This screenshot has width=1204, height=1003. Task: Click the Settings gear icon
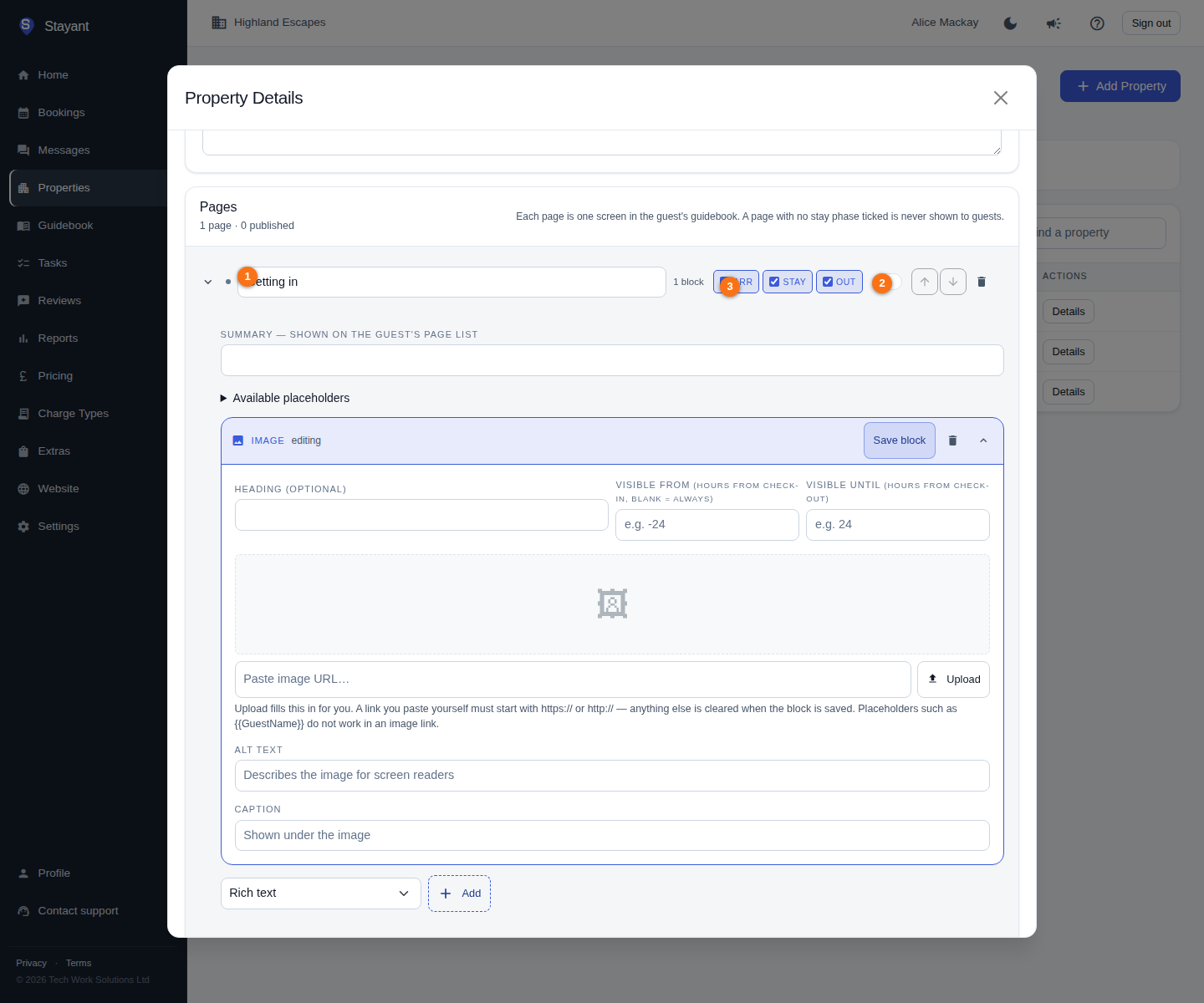[x=23, y=527]
